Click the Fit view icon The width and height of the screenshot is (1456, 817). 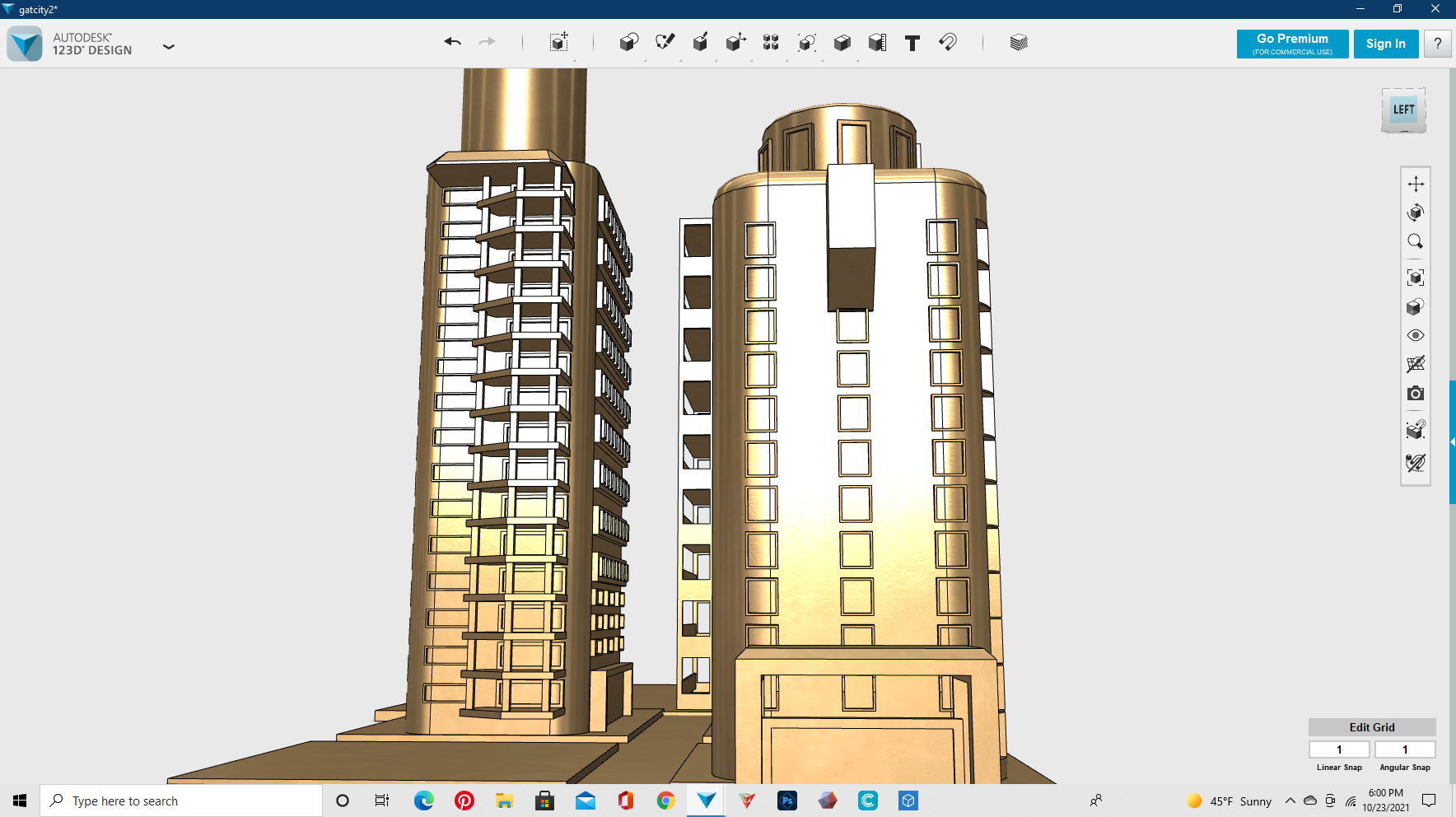coord(1415,278)
